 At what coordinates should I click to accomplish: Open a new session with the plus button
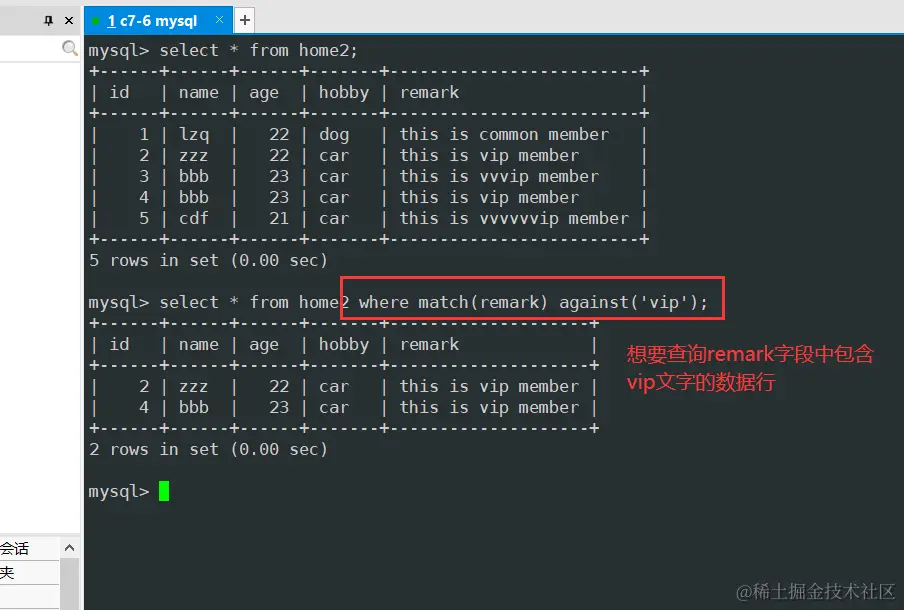[245, 20]
